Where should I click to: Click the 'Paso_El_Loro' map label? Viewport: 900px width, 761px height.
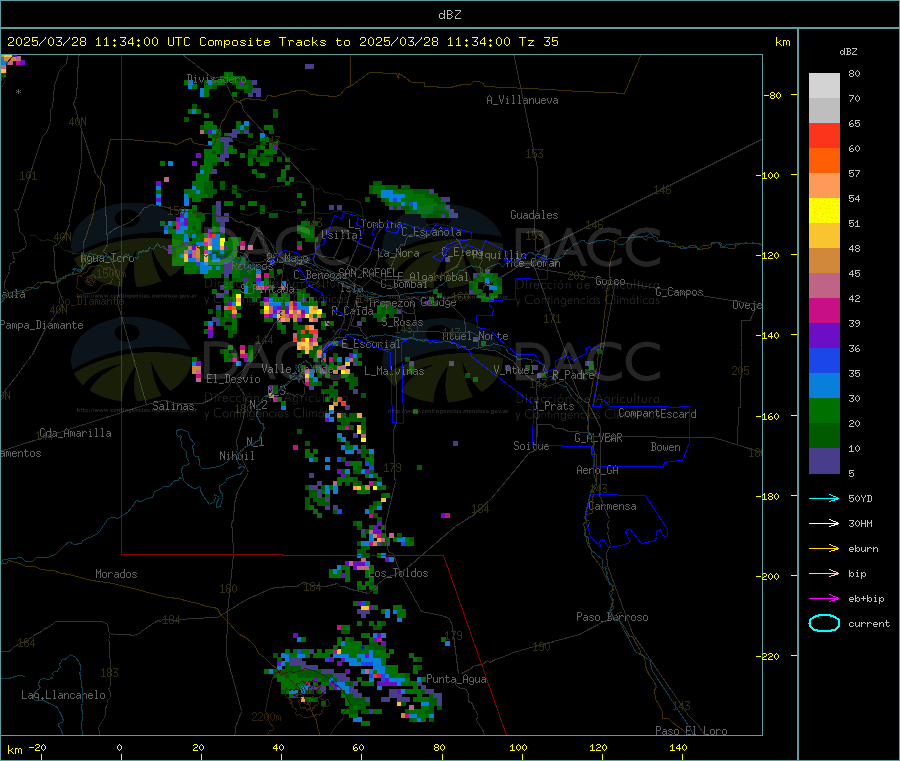tap(691, 731)
